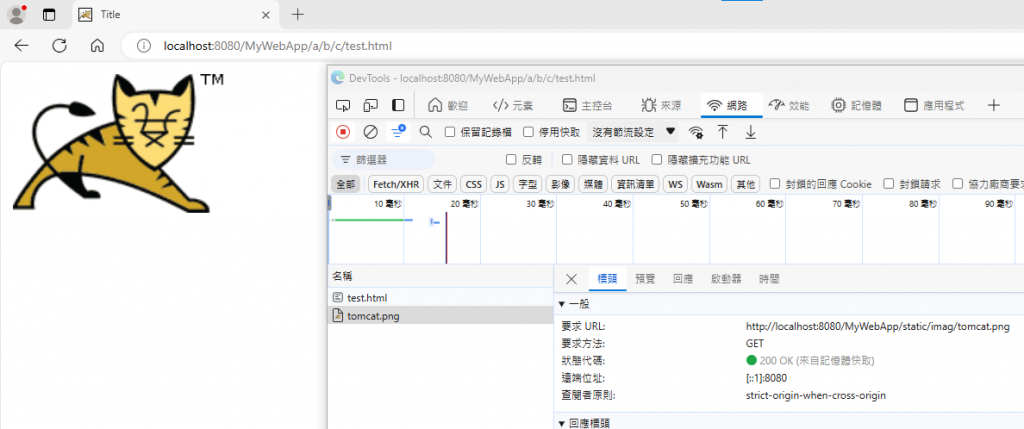Add more DevTools tools plus icon

point(993,105)
